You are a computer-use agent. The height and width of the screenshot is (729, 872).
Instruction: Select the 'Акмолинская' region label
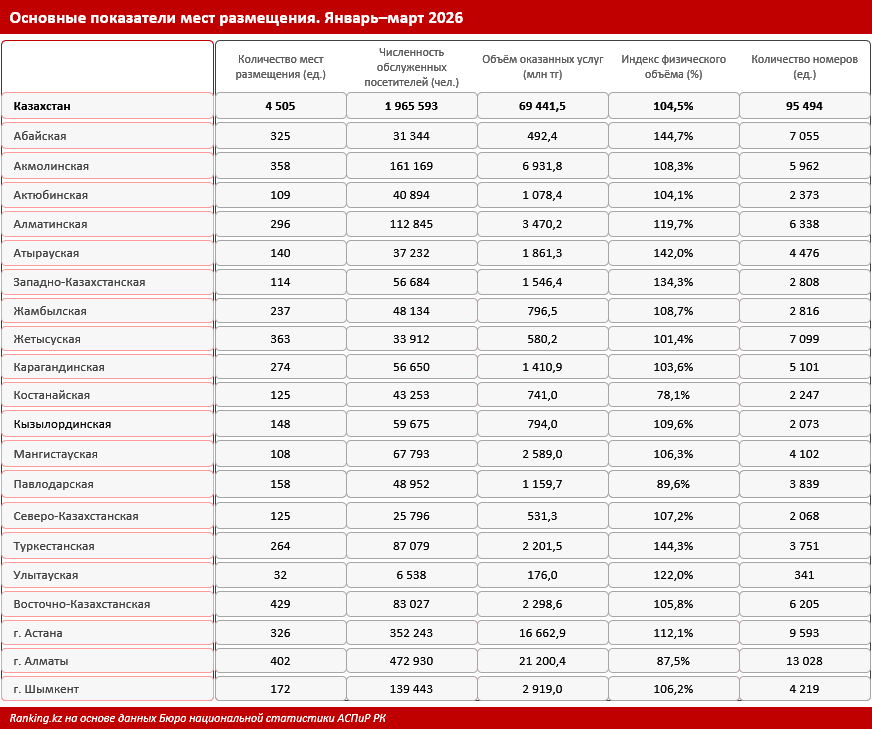click(51, 166)
